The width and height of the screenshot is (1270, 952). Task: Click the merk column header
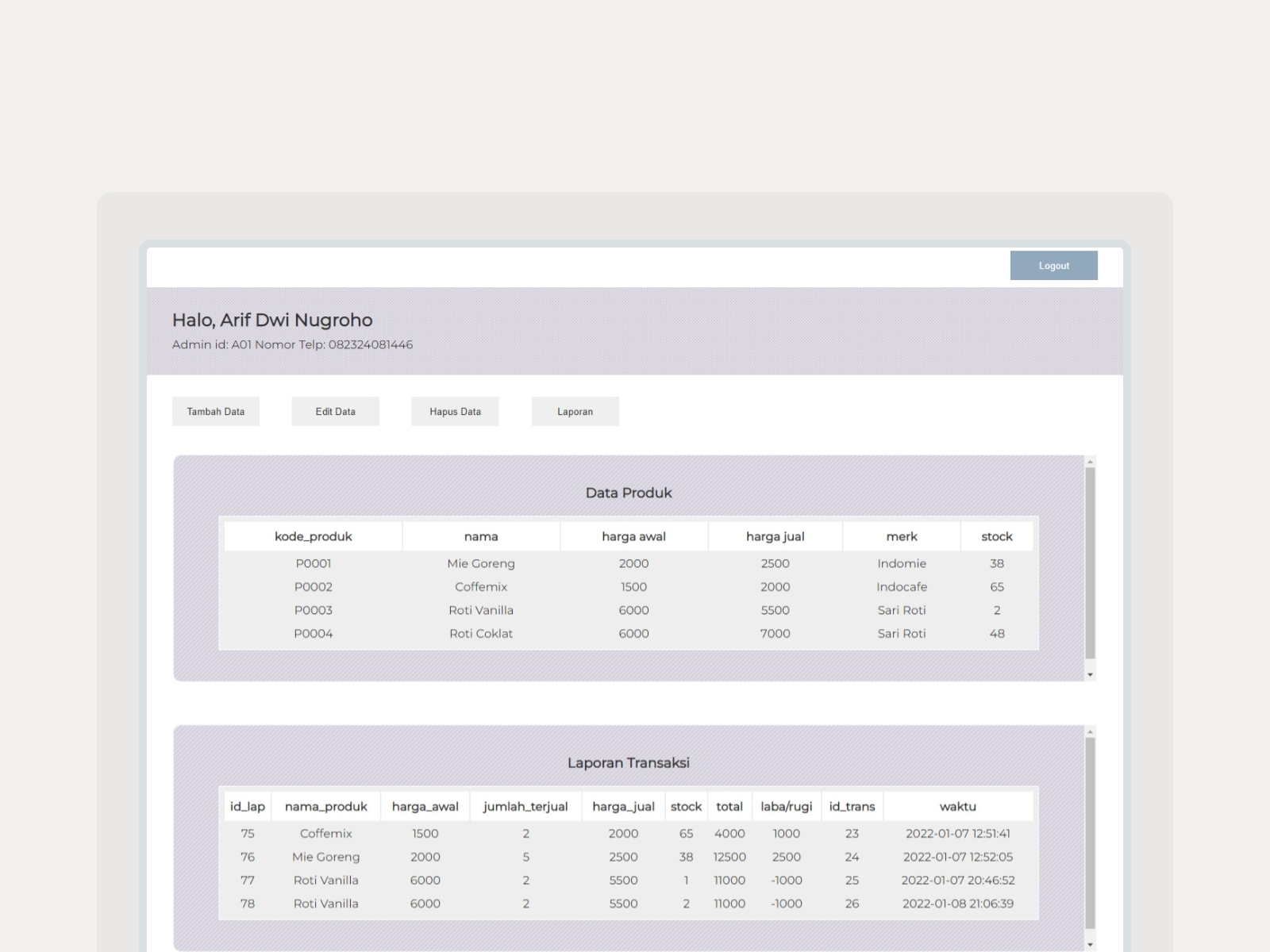tap(902, 536)
